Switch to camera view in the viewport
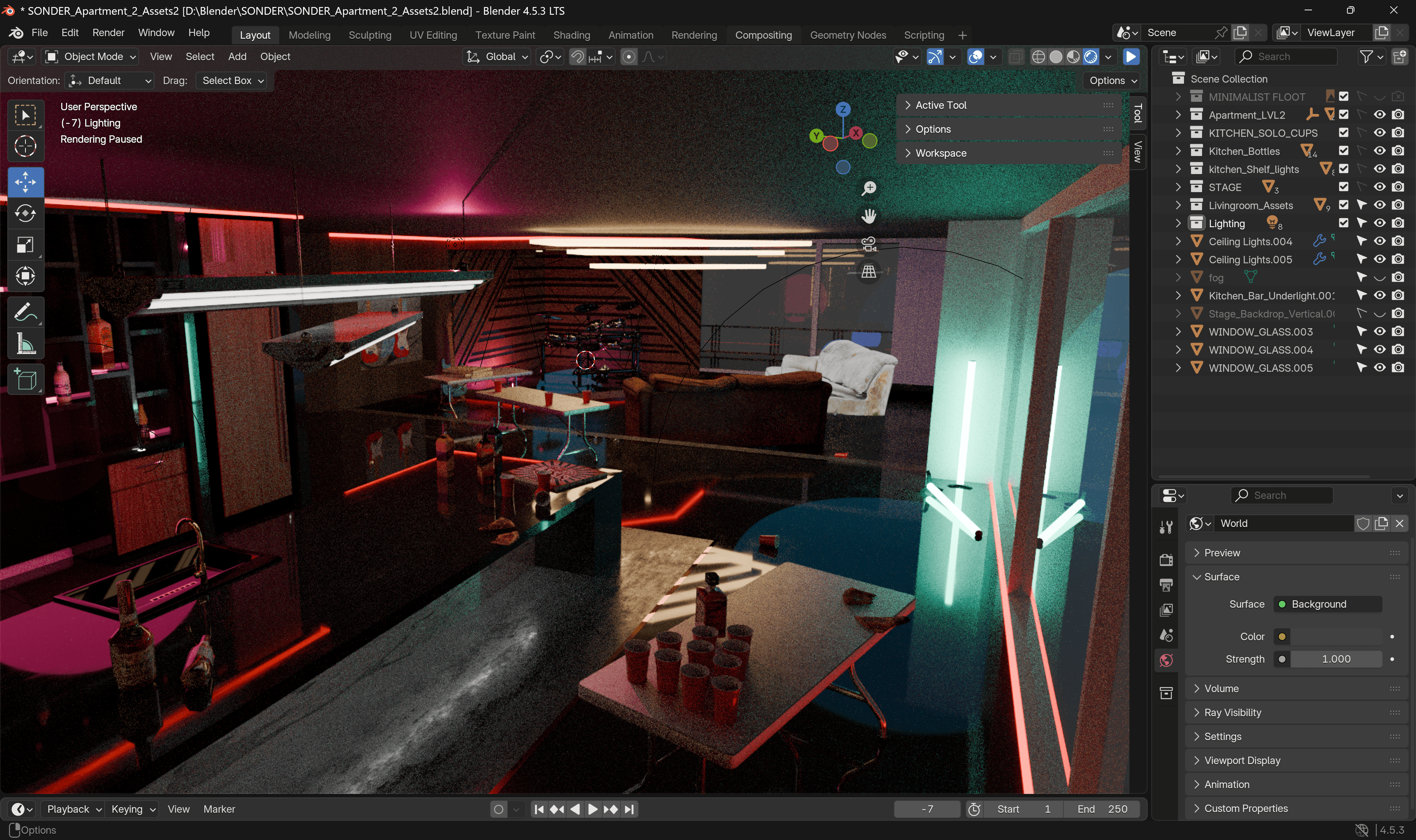 (x=869, y=244)
